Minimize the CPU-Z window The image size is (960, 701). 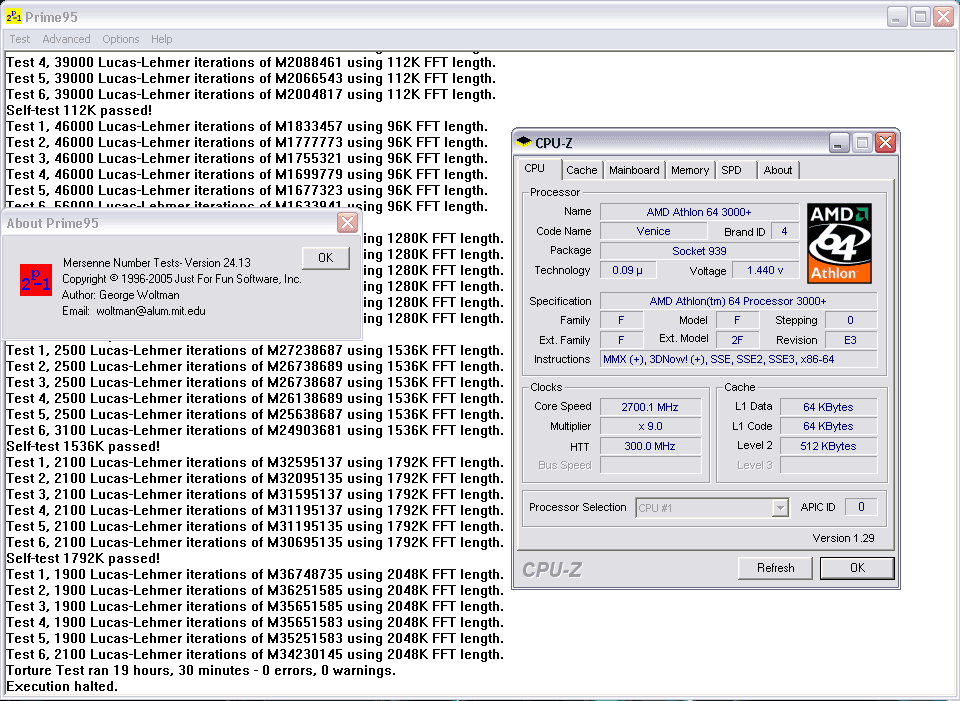click(839, 143)
